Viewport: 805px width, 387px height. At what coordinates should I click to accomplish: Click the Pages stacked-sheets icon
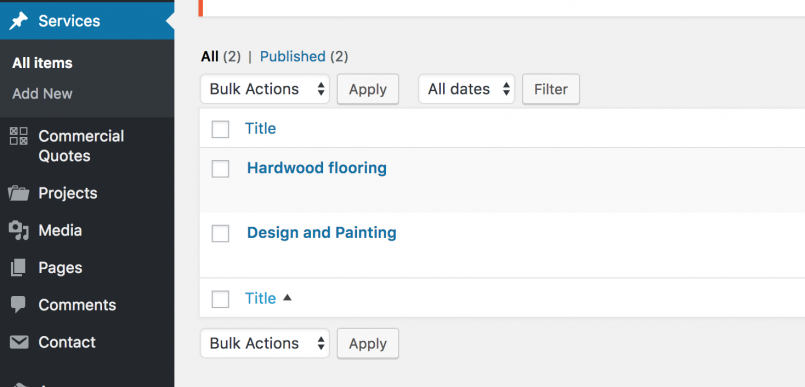[18, 268]
